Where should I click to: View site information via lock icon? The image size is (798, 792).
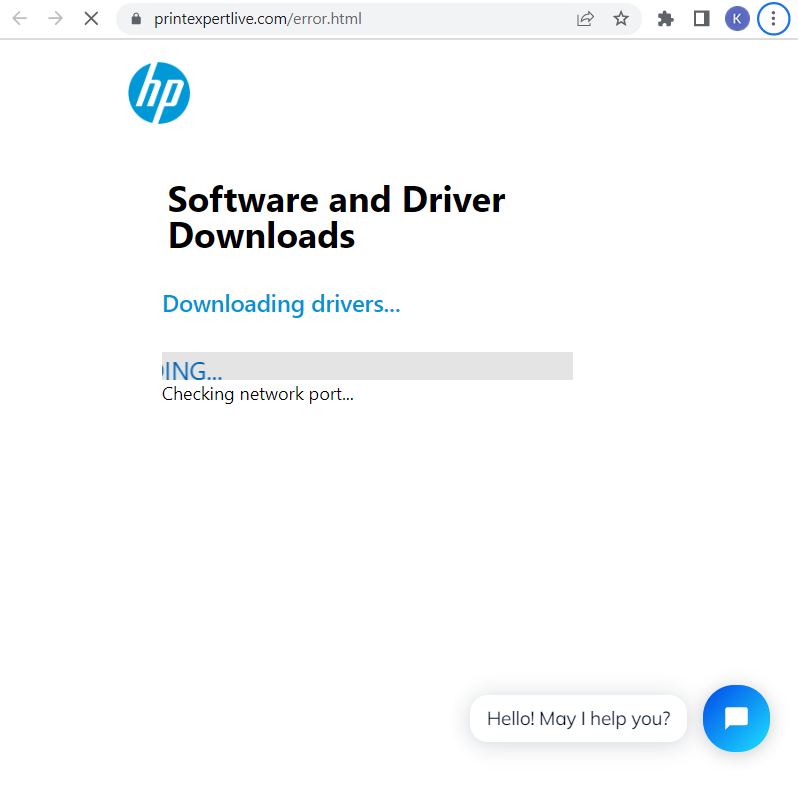[137, 19]
